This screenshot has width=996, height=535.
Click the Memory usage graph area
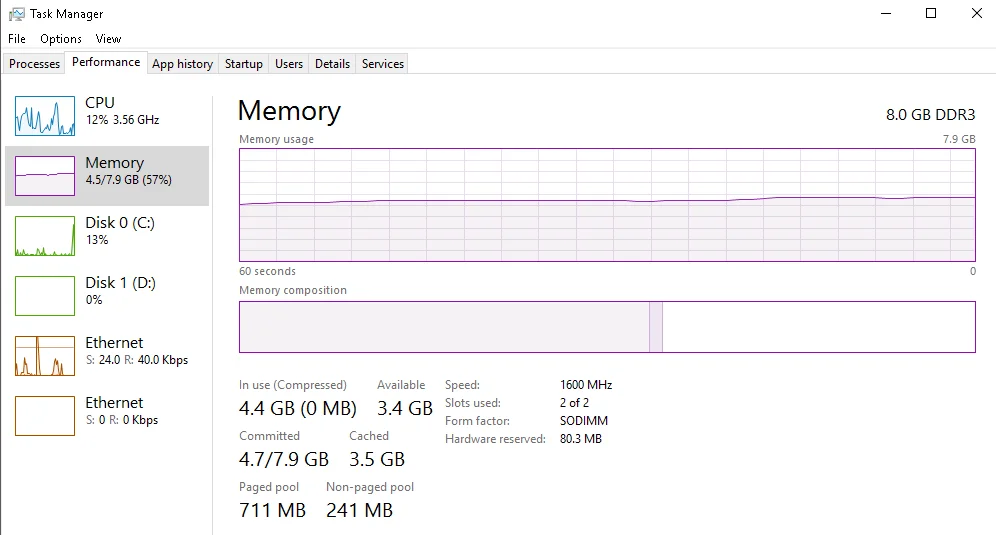[607, 205]
